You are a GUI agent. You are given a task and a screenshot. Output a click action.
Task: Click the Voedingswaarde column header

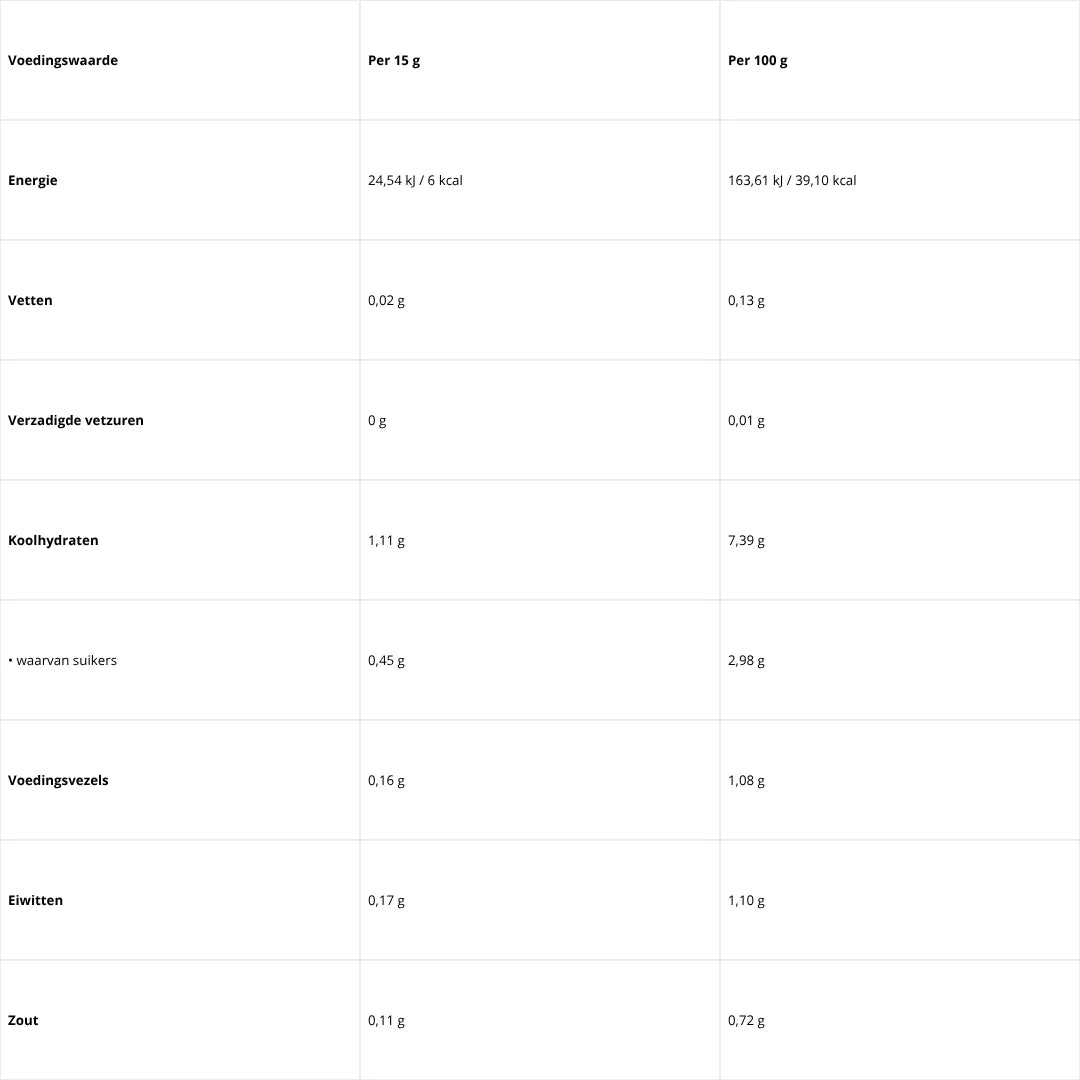point(63,60)
